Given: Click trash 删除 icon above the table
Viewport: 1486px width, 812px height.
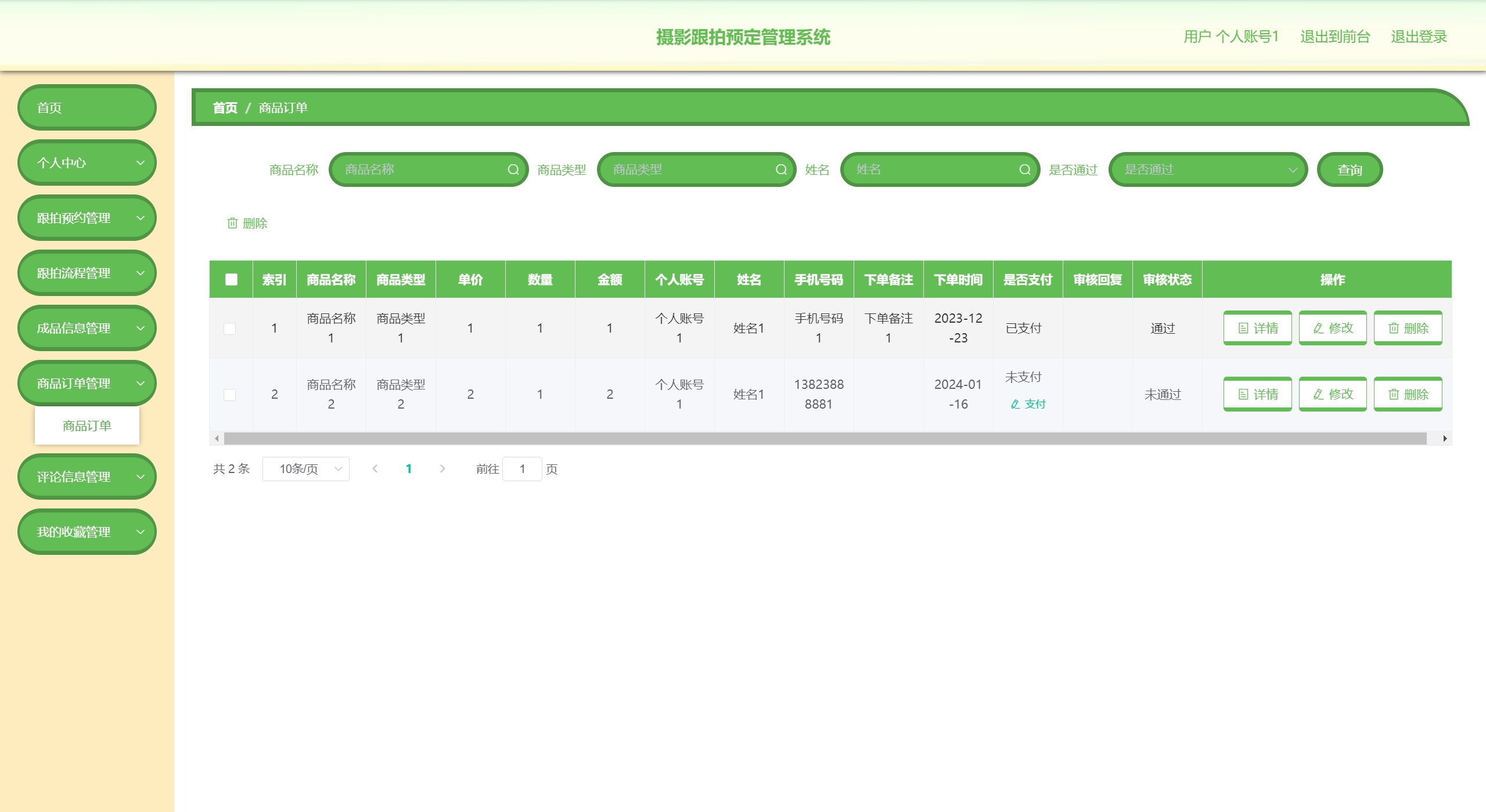Looking at the screenshot, I should pyautogui.click(x=232, y=223).
